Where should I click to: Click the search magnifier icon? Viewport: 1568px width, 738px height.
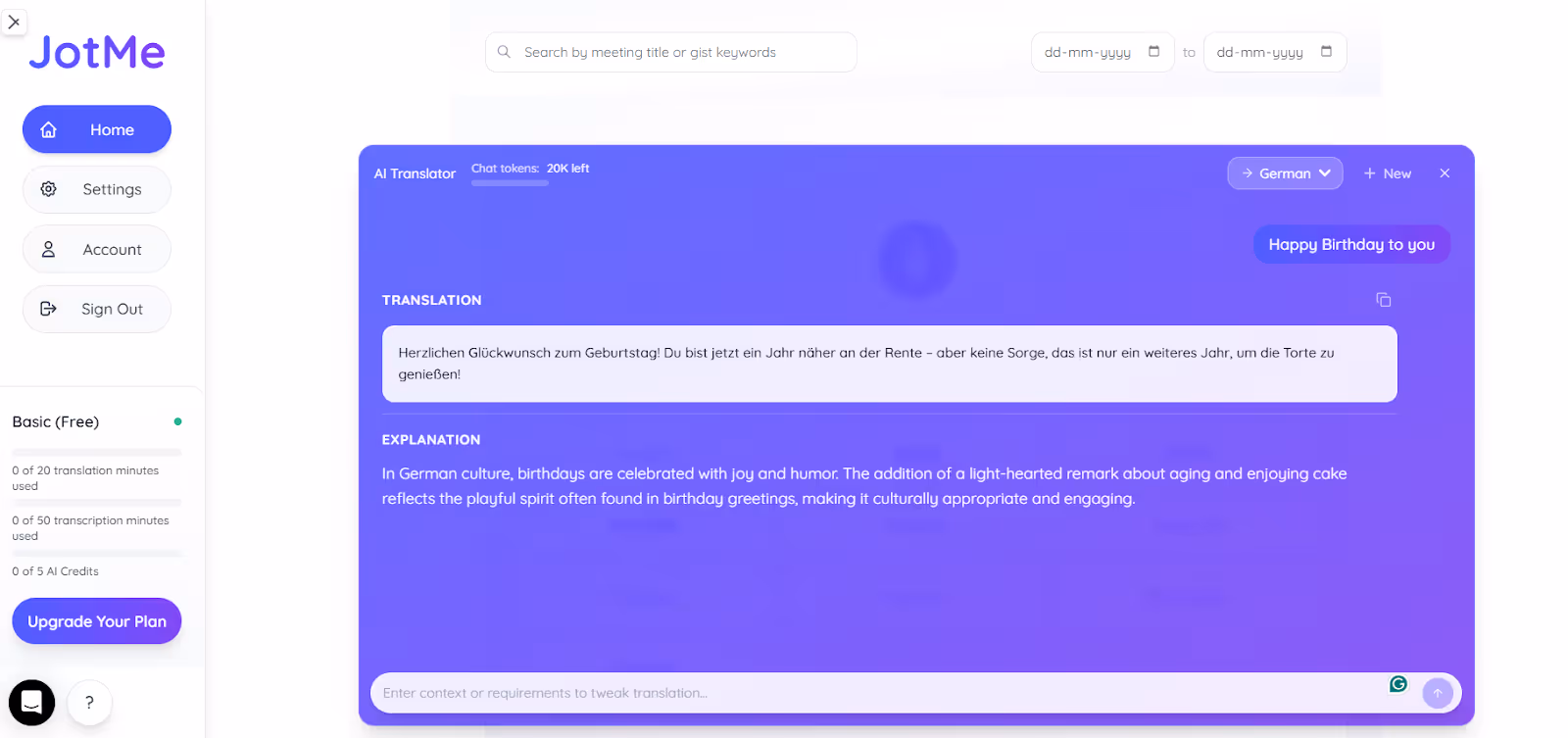pyautogui.click(x=504, y=52)
